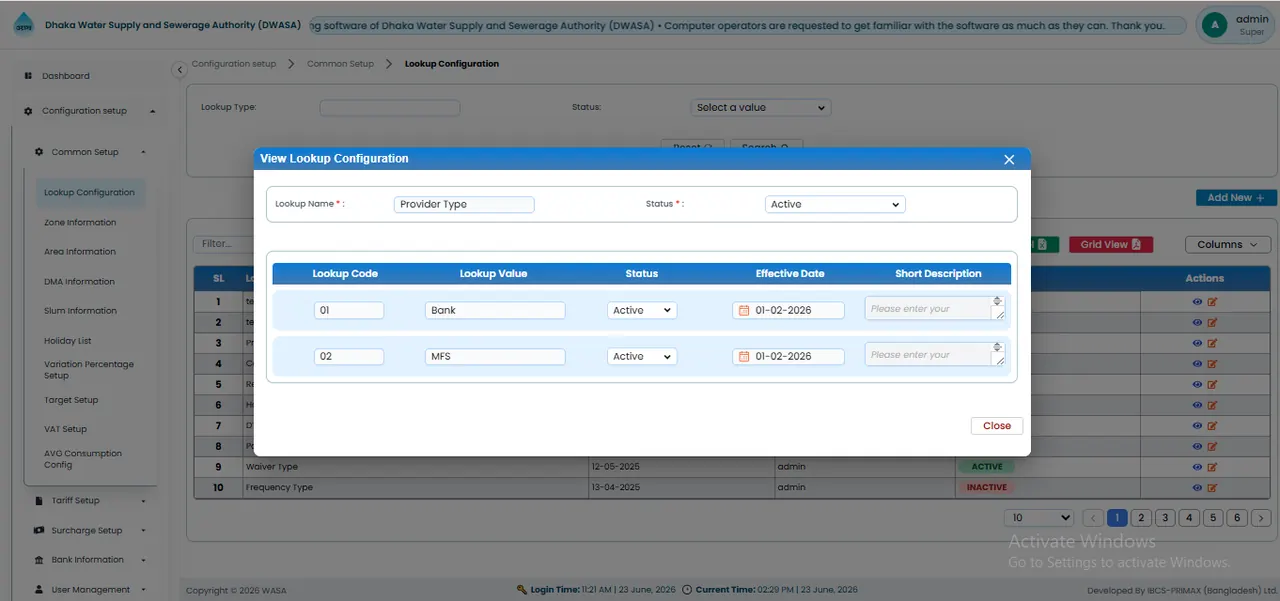Edit the Frequency Type row with the pencil icon
This screenshot has width=1280, height=601.
[x=1212, y=488]
